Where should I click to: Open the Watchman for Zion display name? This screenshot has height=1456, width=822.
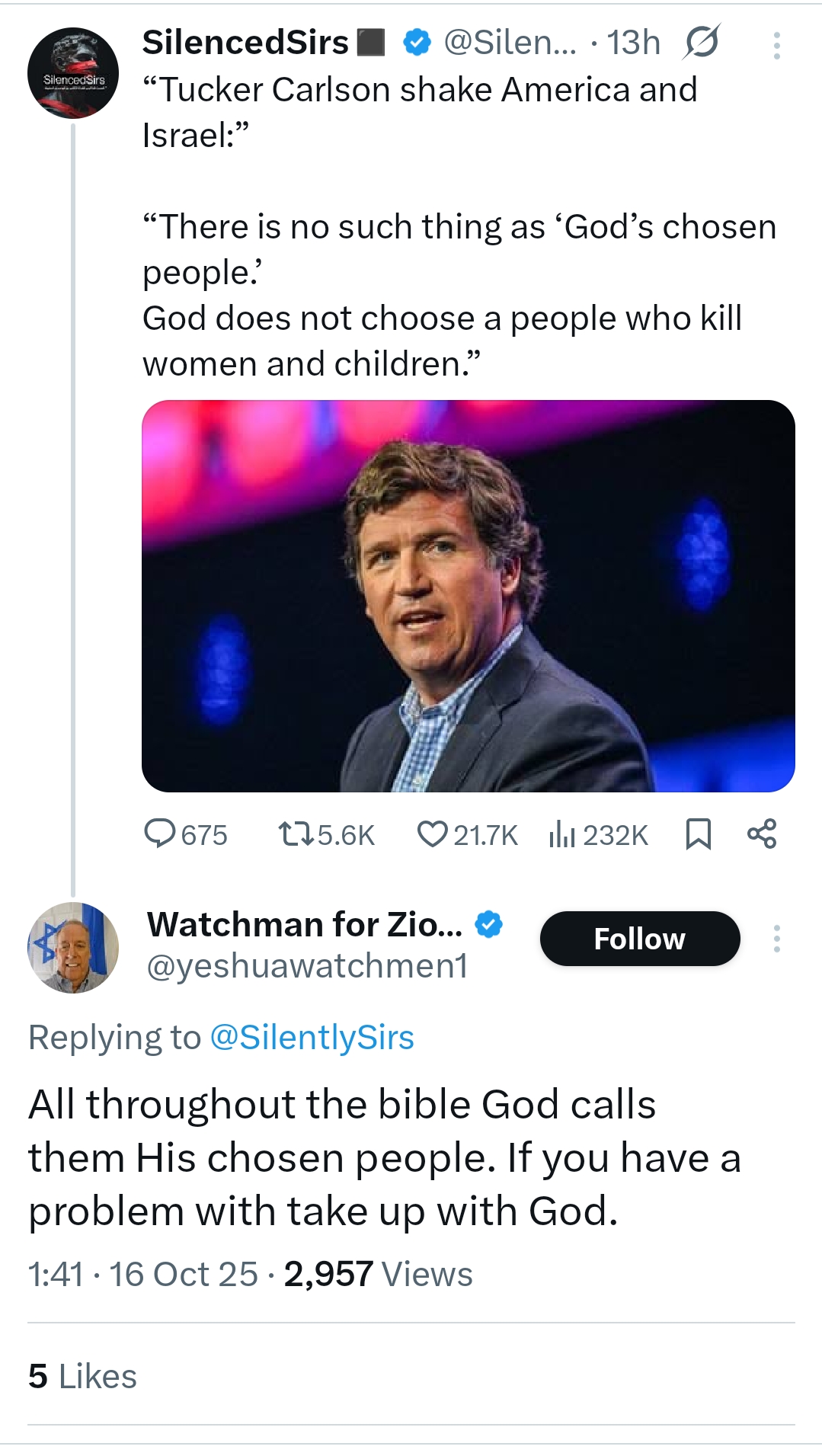pyautogui.click(x=304, y=924)
